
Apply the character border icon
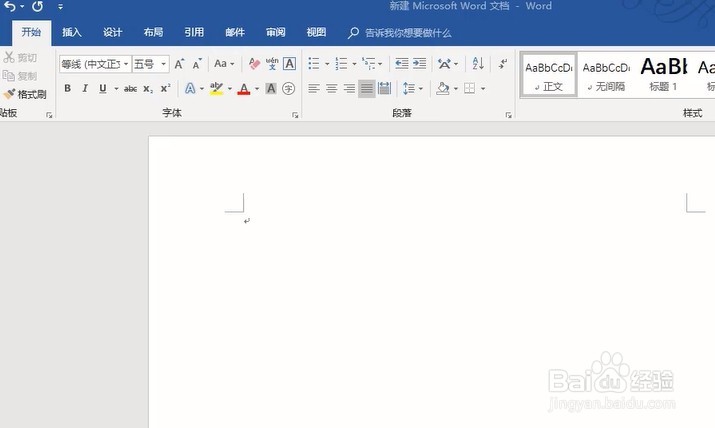290,64
